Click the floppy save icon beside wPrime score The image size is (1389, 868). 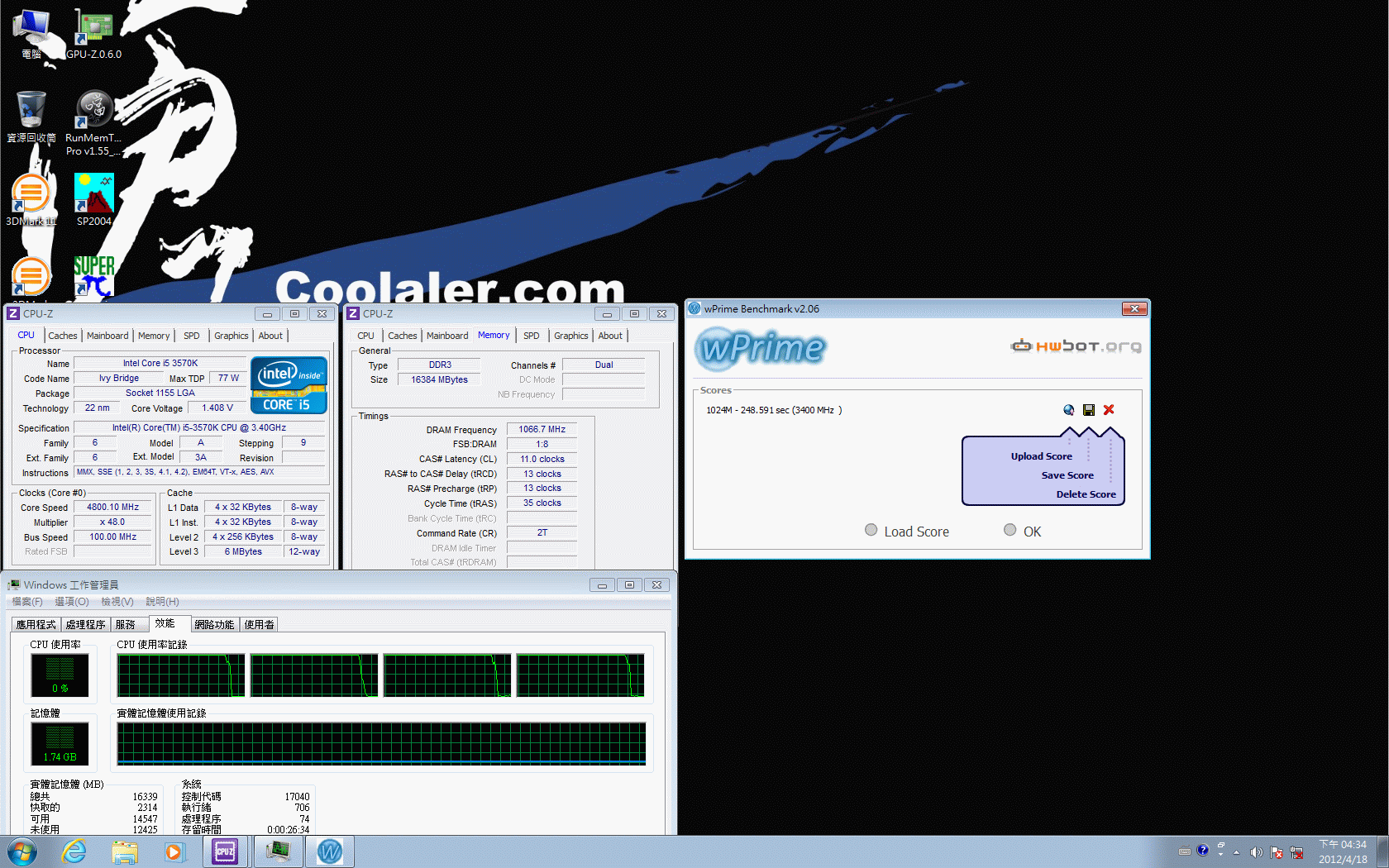click(x=1089, y=410)
